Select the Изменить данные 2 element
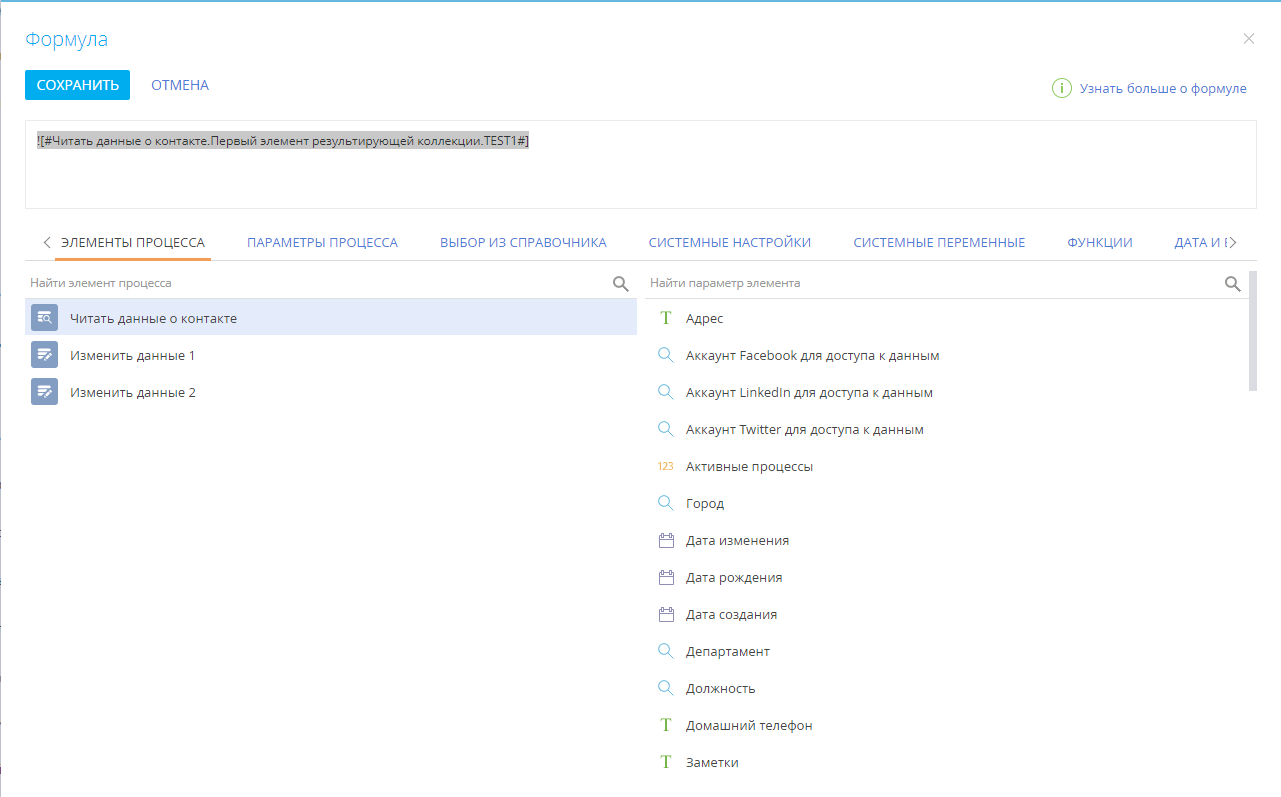This screenshot has width=1281, height=797. pos(331,392)
